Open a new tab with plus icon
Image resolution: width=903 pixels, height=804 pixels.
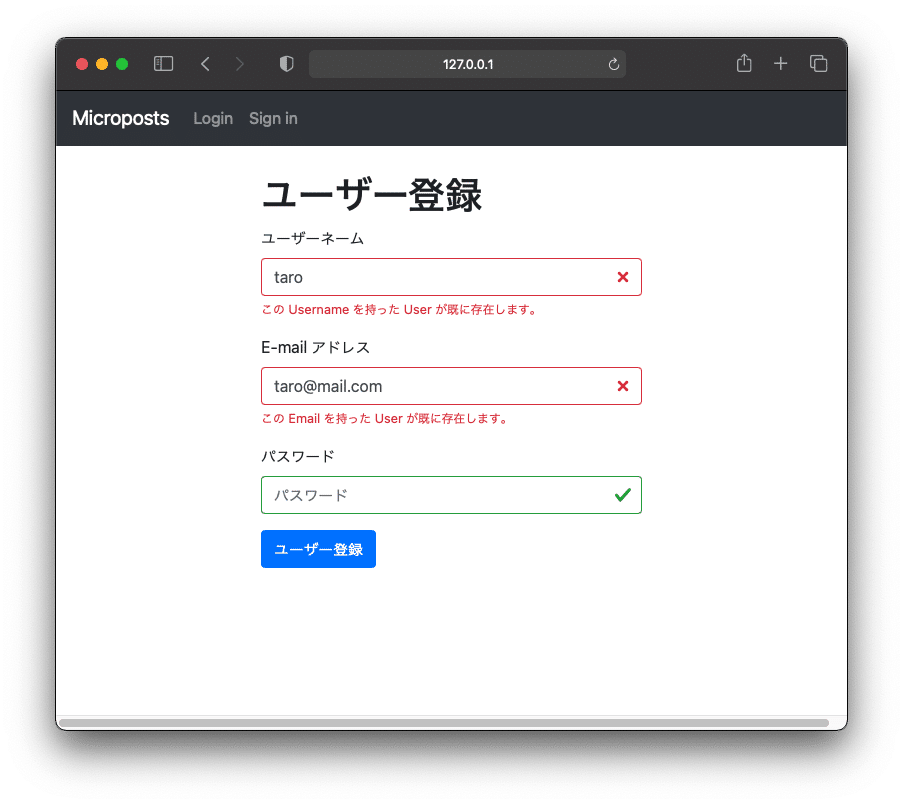click(x=780, y=63)
